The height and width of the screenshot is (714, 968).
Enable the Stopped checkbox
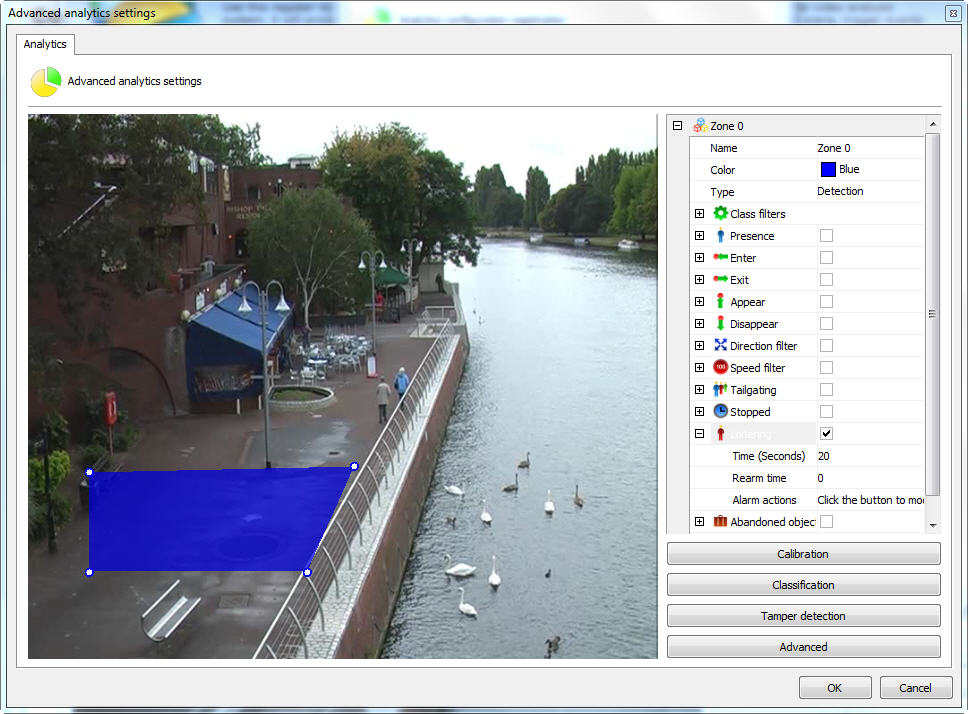(x=826, y=411)
